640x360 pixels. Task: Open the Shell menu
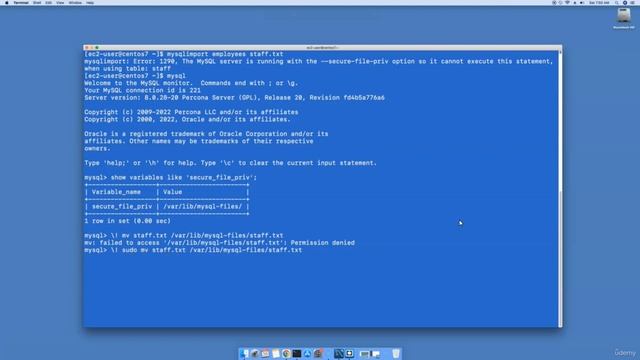(37, 2)
